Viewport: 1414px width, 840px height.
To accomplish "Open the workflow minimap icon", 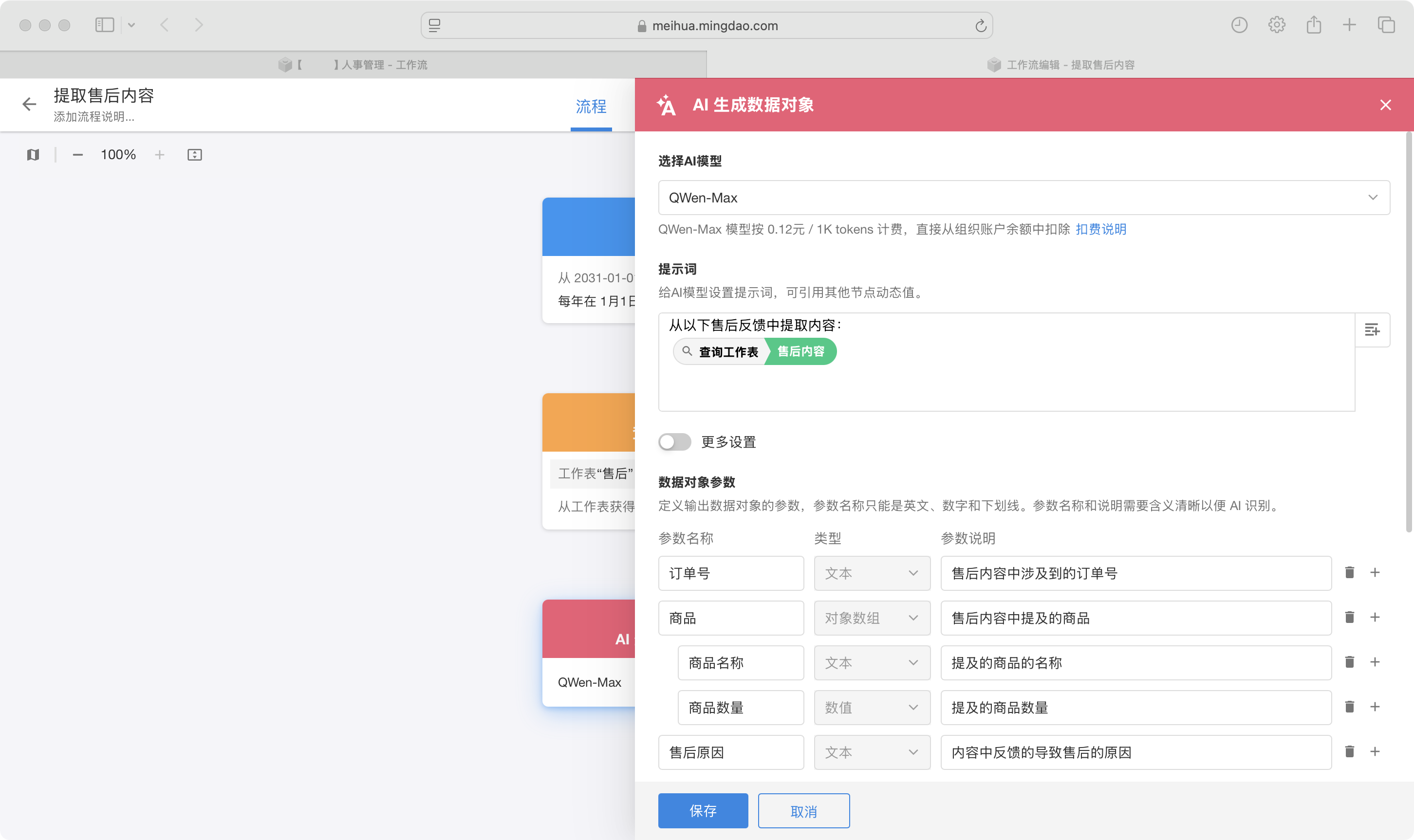I will 33,155.
